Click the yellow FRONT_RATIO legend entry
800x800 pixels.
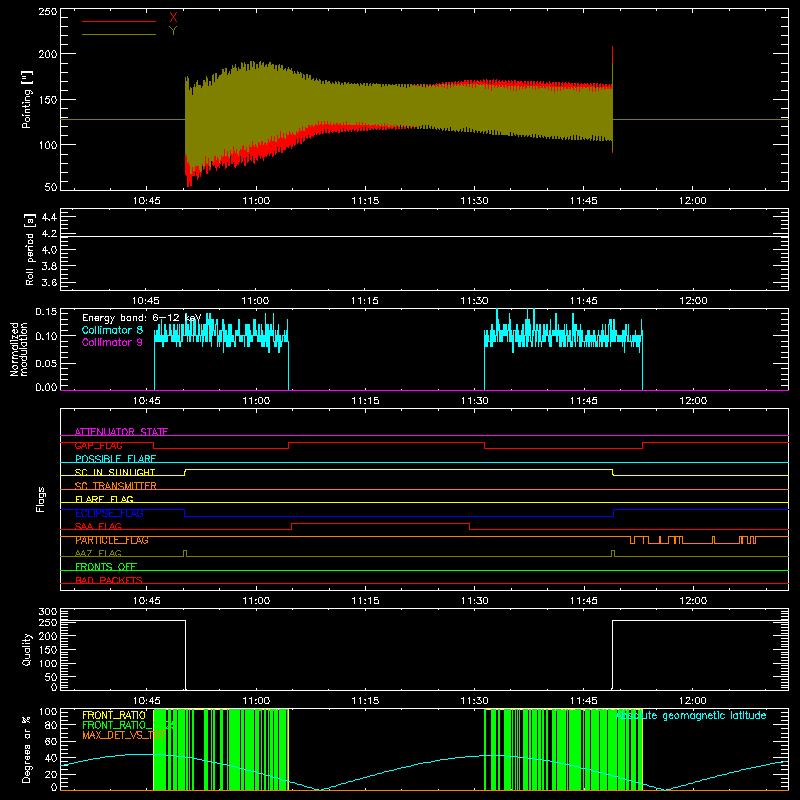tap(114, 715)
